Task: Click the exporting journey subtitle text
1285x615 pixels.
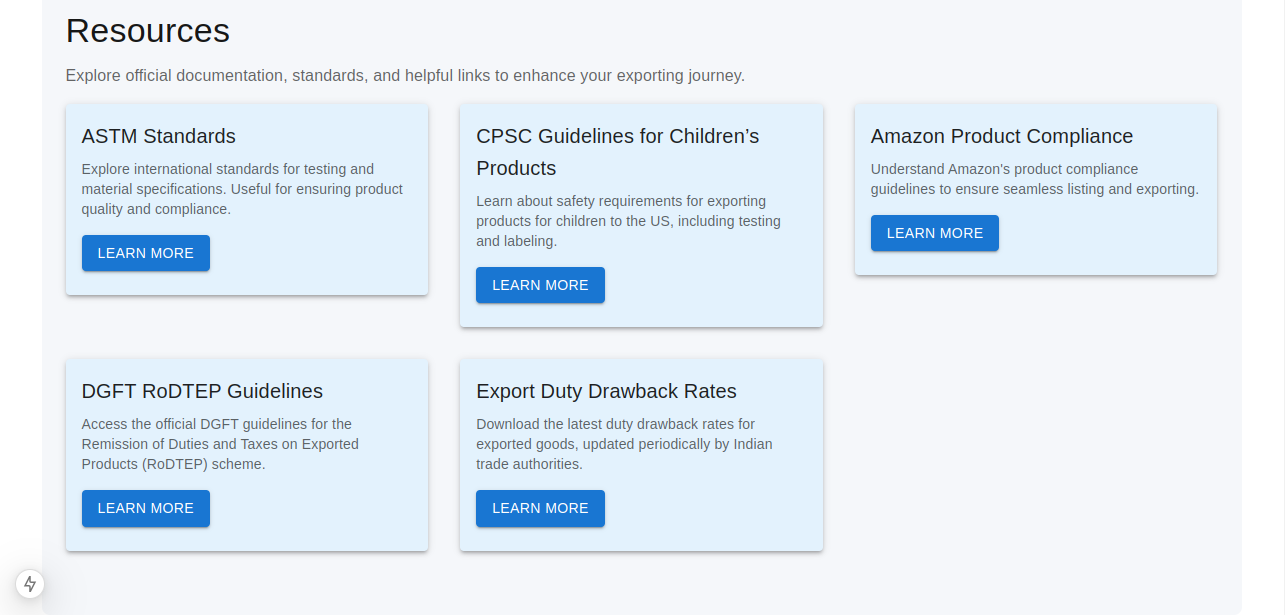Action: tap(405, 75)
